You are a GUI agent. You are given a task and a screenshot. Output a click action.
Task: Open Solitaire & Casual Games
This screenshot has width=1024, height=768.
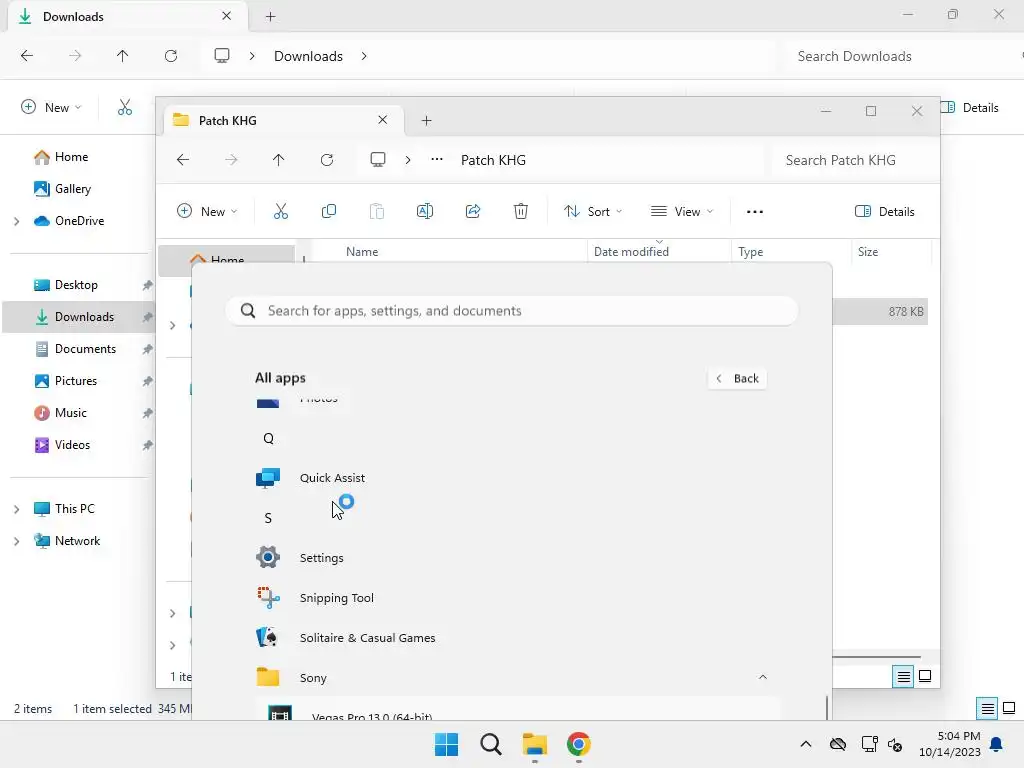click(367, 637)
